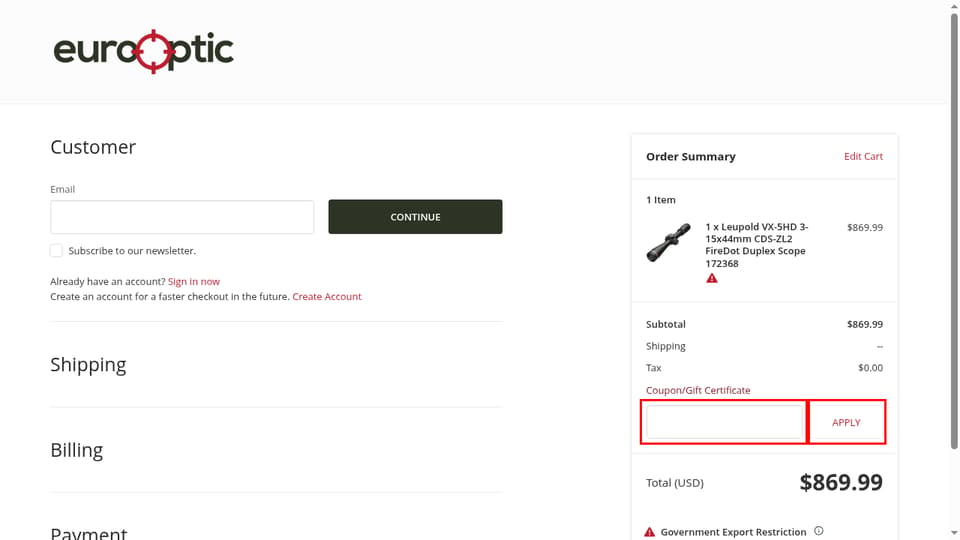Image resolution: width=960 pixels, height=540 pixels.
Task: Click the CONTINUE button
Action: coord(415,217)
